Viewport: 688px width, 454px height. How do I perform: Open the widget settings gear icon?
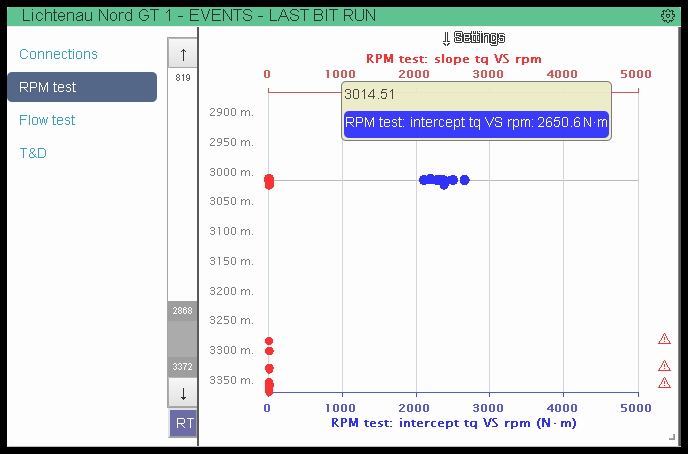667,16
